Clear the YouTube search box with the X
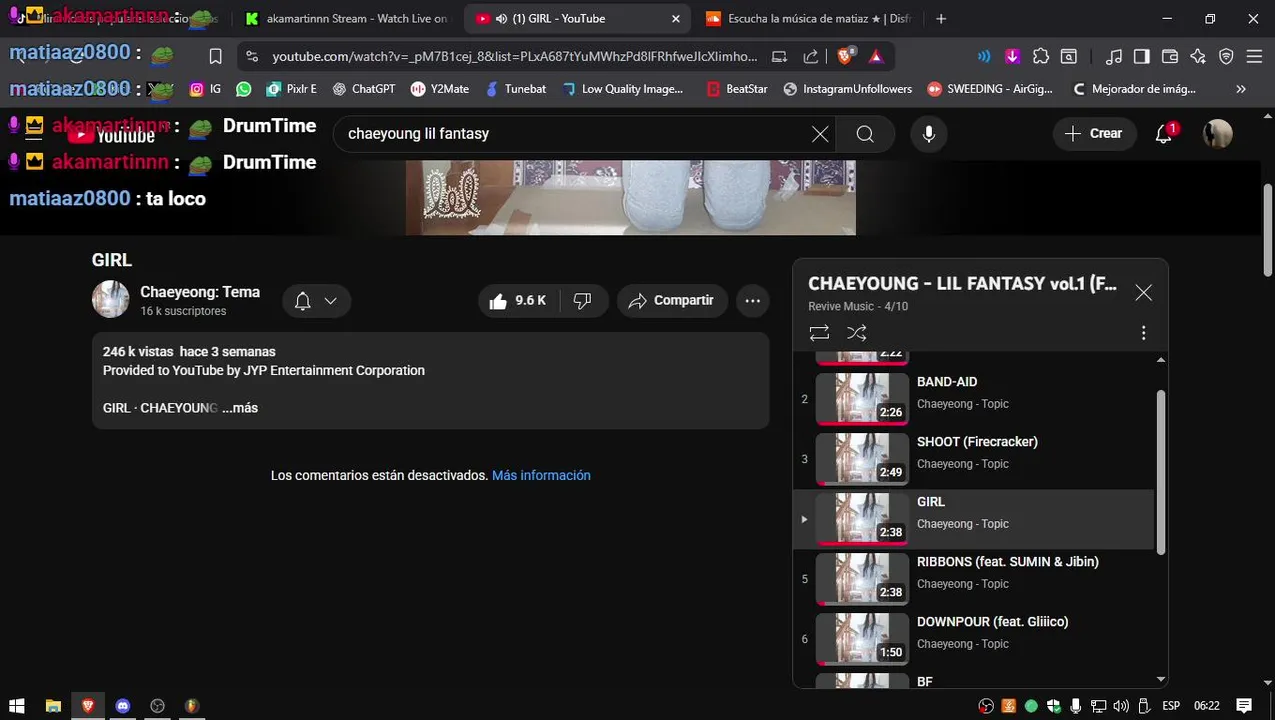The image size is (1275, 720). (x=820, y=134)
